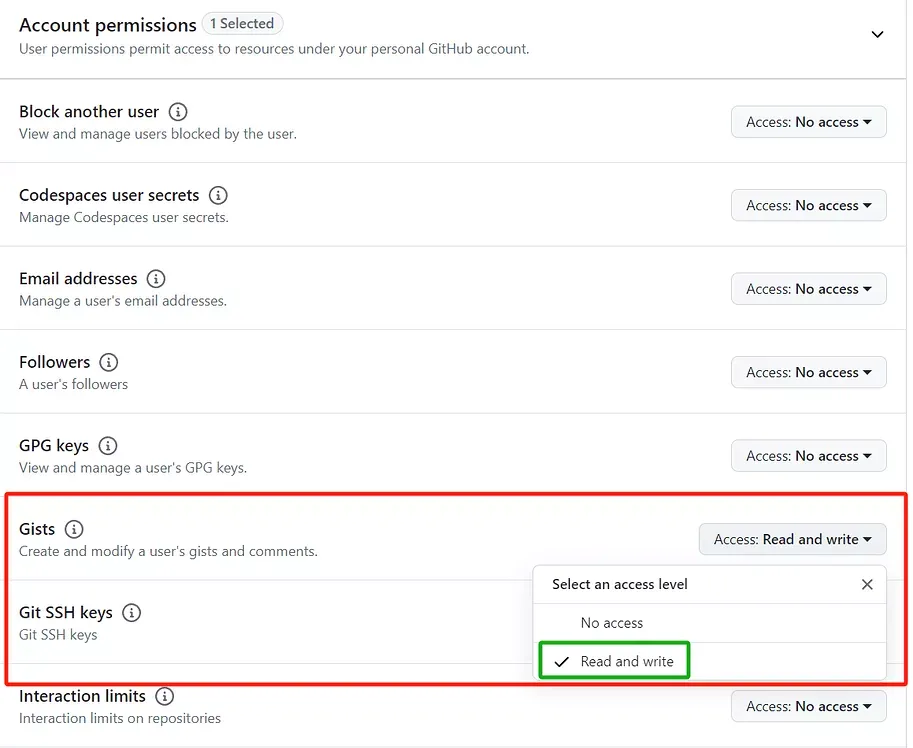The height and width of the screenshot is (748, 913).
Task: Click info icon next to Gists
Action: click(74, 529)
